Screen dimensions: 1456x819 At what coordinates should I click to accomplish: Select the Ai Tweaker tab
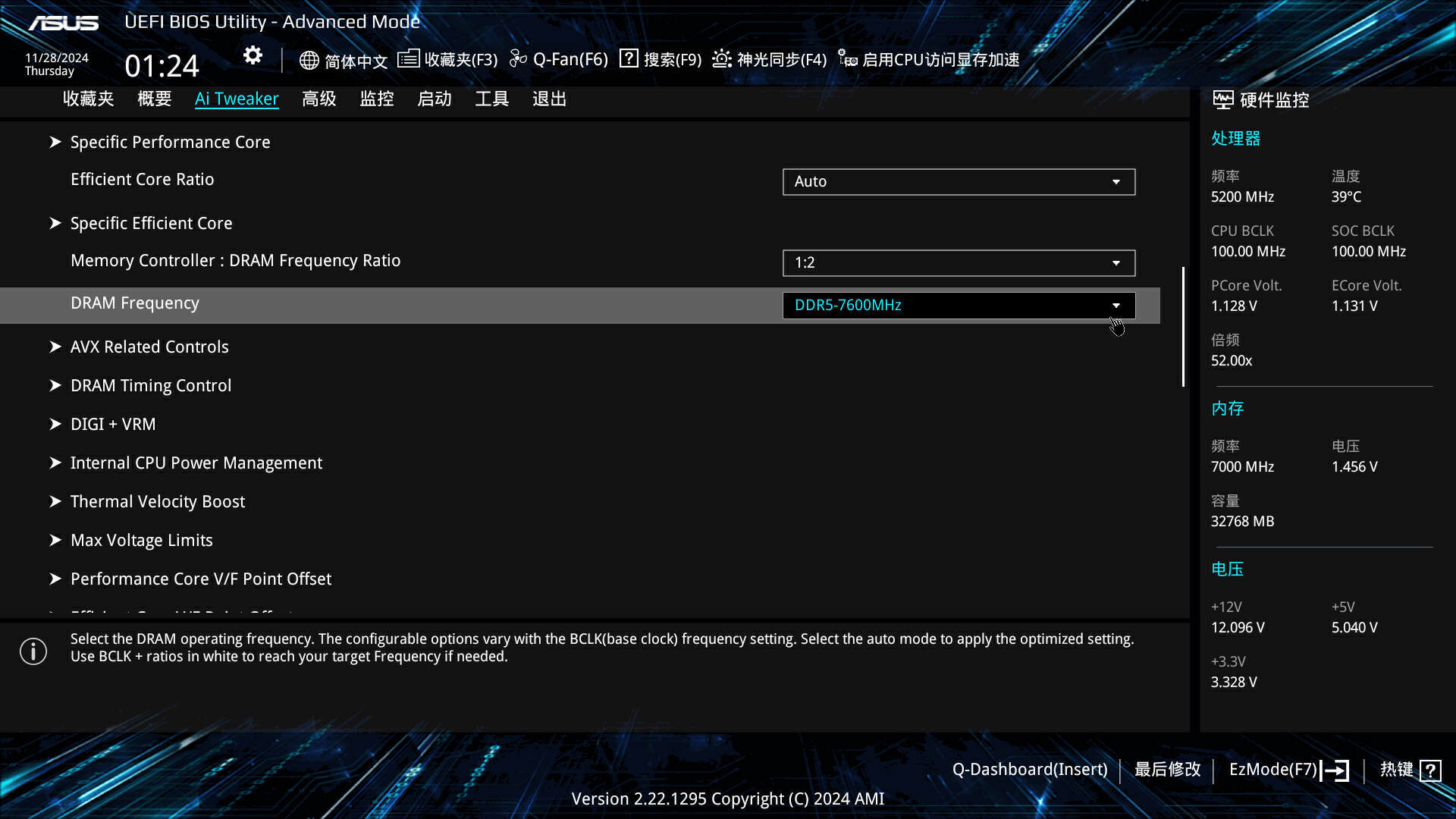(237, 99)
